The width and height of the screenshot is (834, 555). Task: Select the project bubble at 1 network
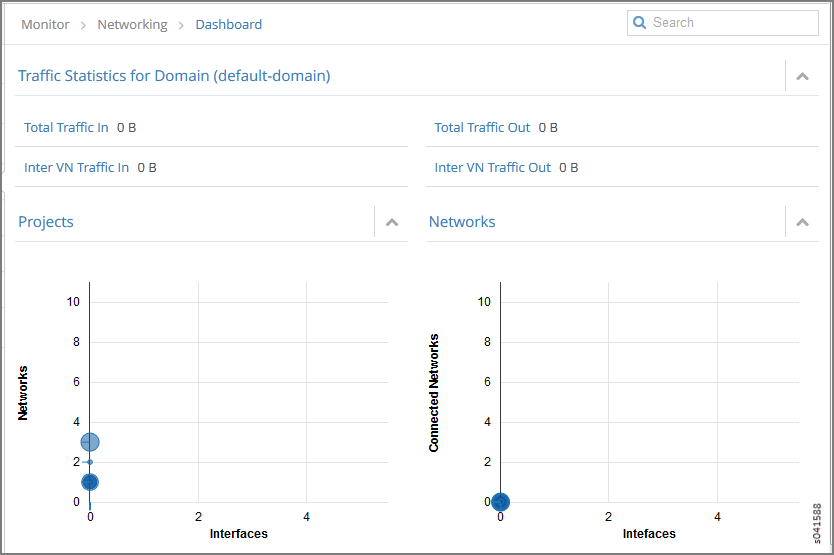pyautogui.click(x=90, y=482)
